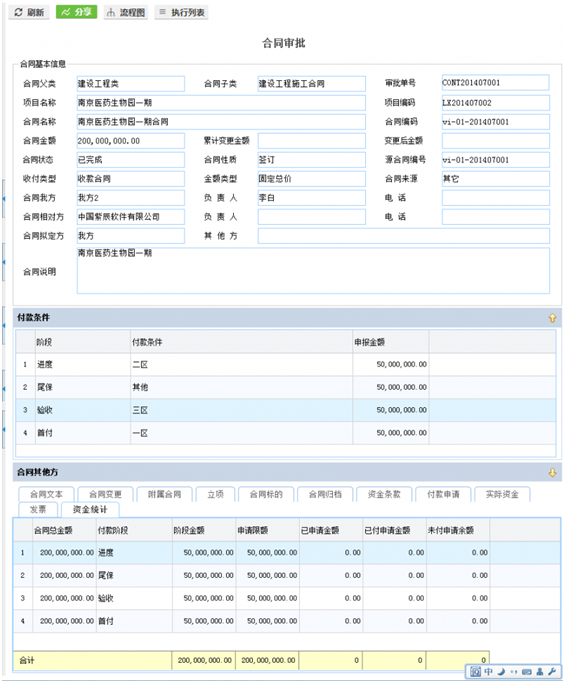Screen dimensions: 563x681
Task: Click the 申请限额 column header
Action: pyautogui.click(x=267, y=530)
